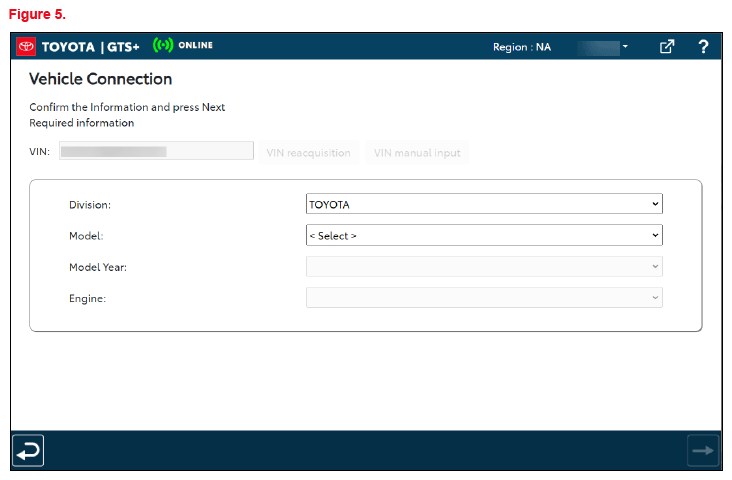
Task: Click the VIN reacquisition button
Action: pyautogui.click(x=309, y=153)
